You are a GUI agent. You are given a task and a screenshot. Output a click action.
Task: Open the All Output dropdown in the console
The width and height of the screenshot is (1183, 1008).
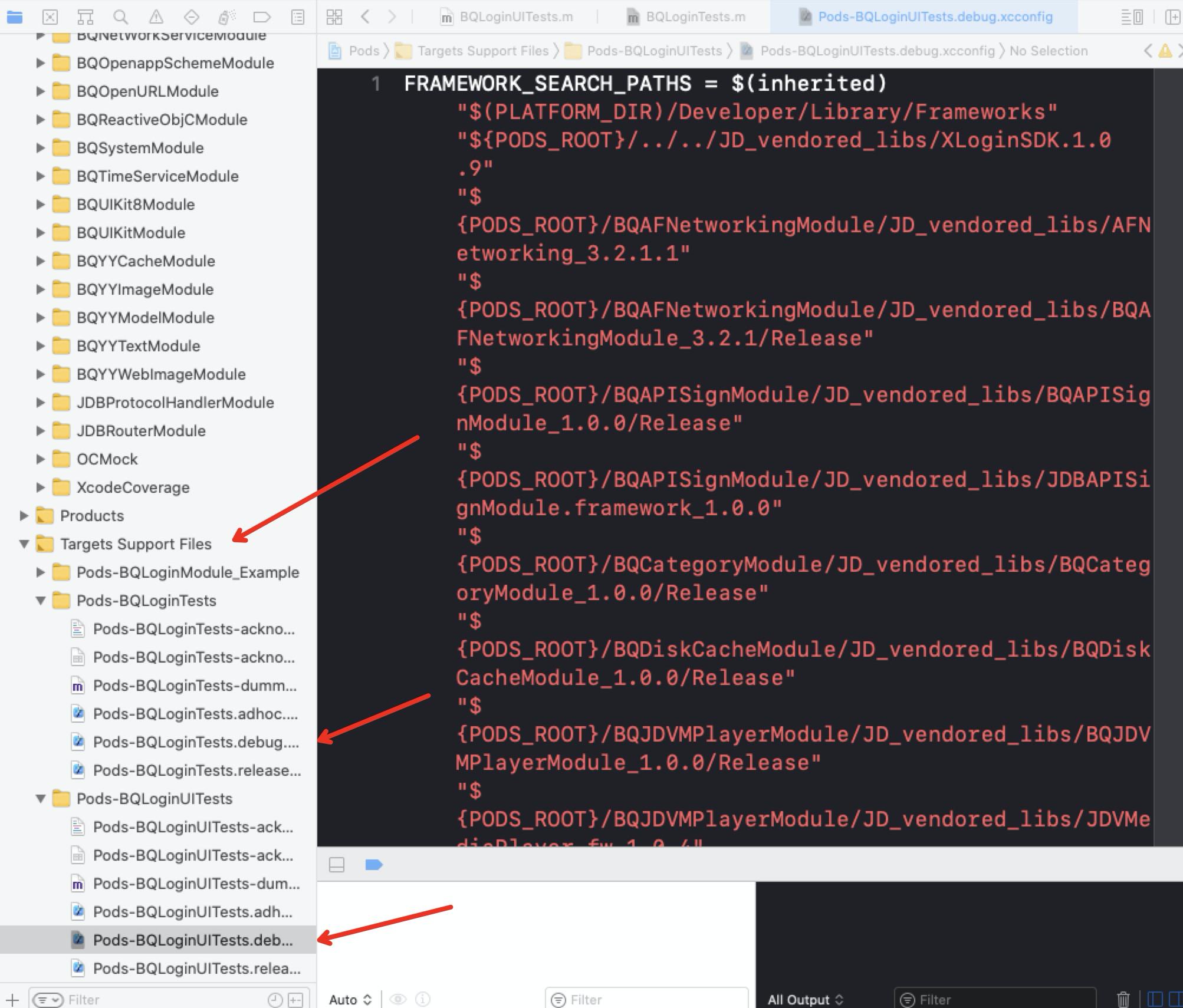click(x=806, y=999)
